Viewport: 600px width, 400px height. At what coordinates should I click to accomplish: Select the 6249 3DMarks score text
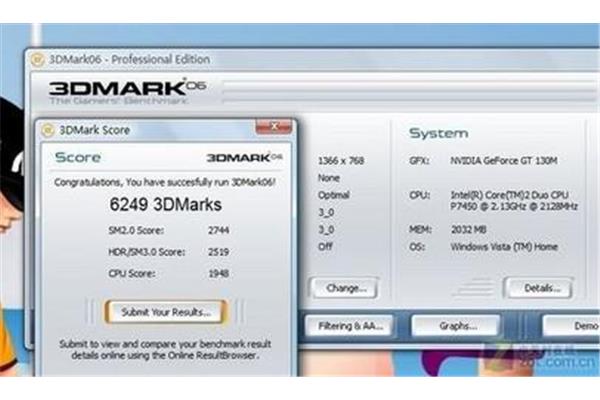(166, 204)
